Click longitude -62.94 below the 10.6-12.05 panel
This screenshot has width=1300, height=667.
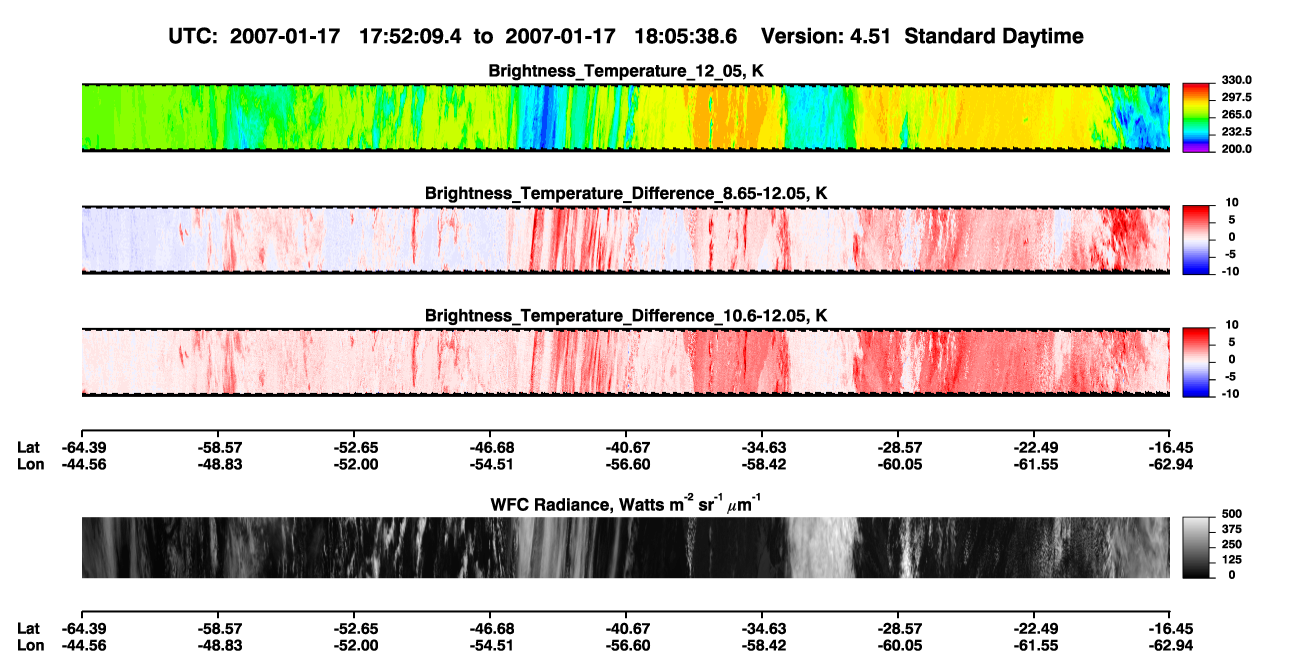point(1170,464)
